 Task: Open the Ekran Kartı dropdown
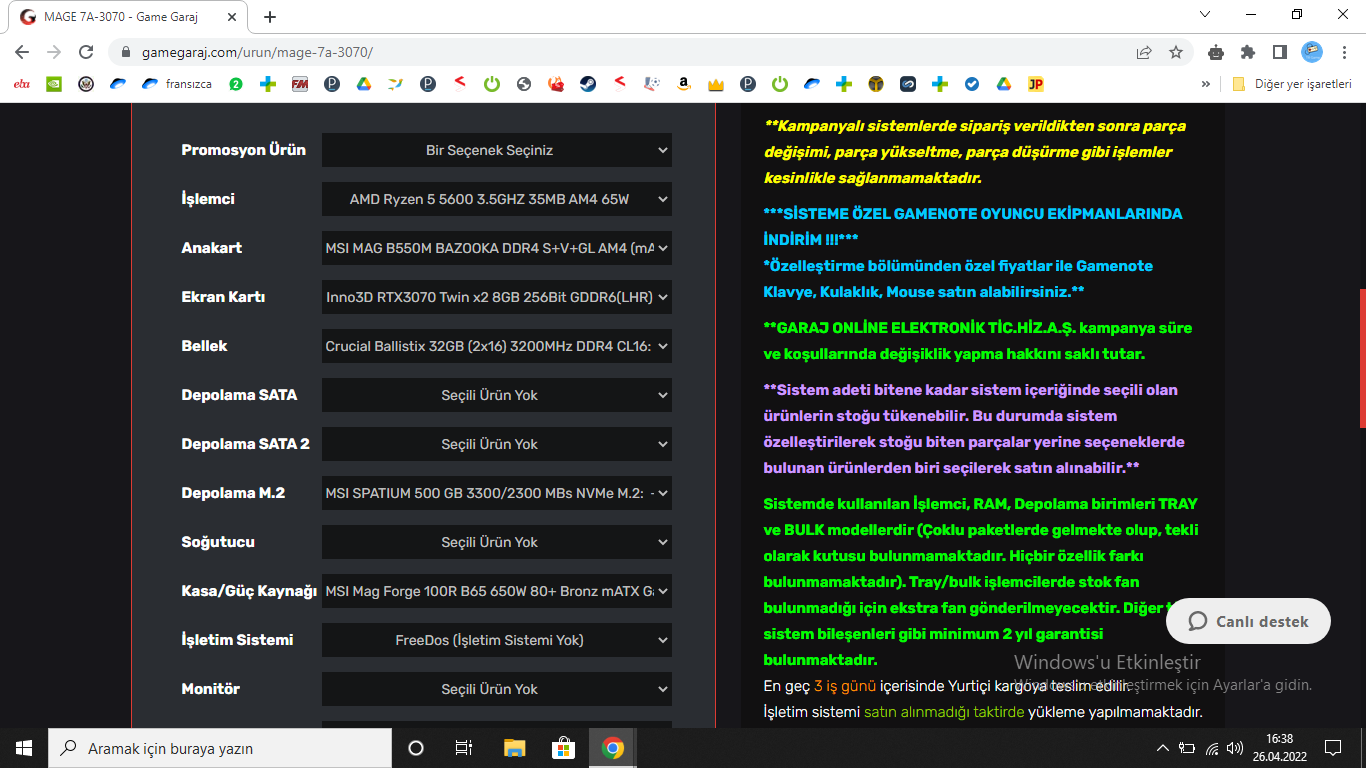[x=497, y=297]
